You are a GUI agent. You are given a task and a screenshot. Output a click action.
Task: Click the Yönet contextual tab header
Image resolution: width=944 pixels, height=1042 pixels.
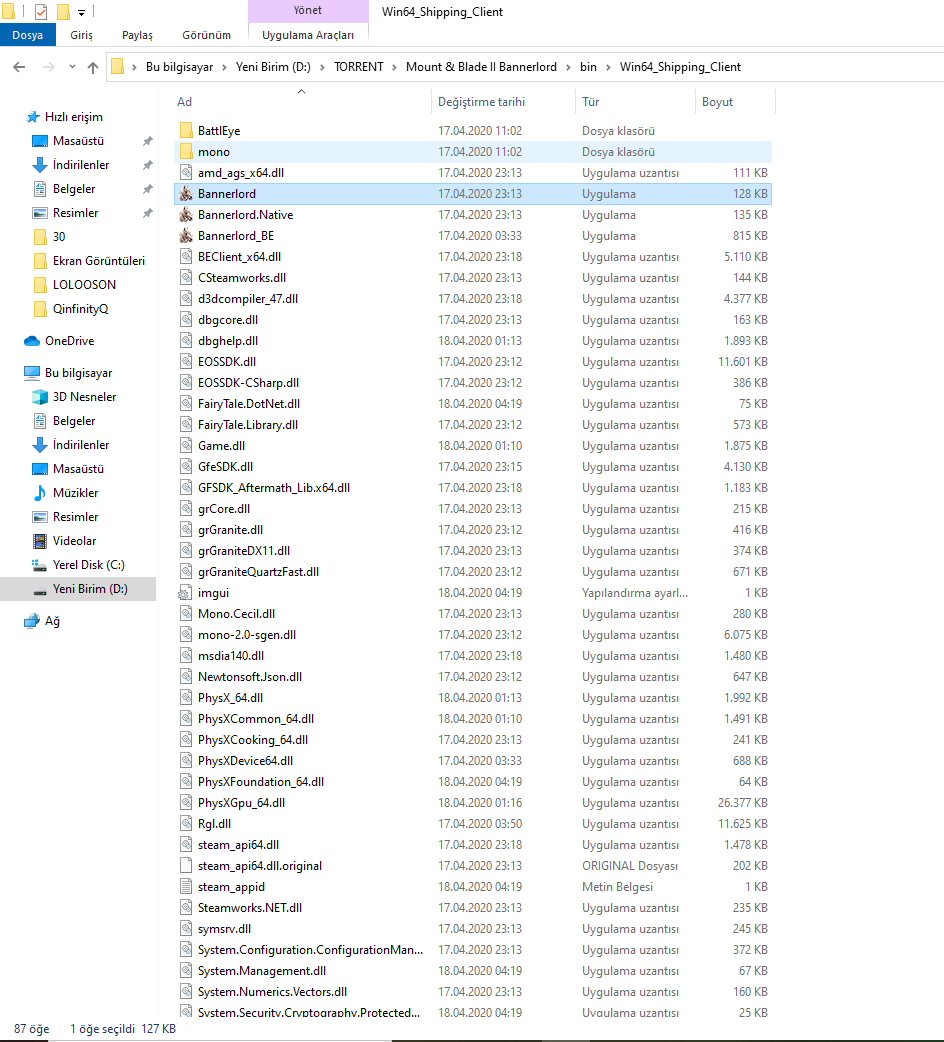308,11
